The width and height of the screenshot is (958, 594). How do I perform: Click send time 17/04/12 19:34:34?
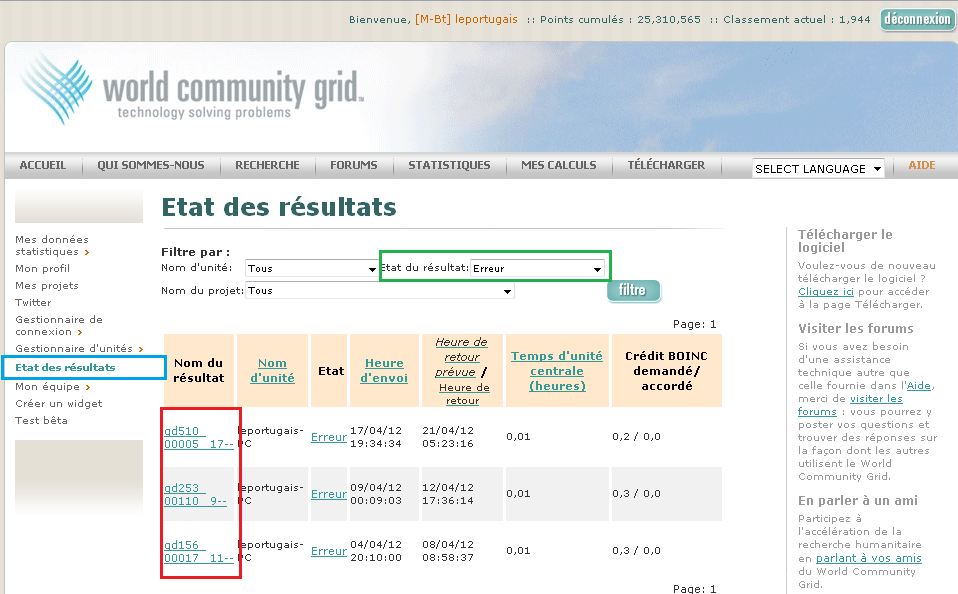(x=376, y=437)
